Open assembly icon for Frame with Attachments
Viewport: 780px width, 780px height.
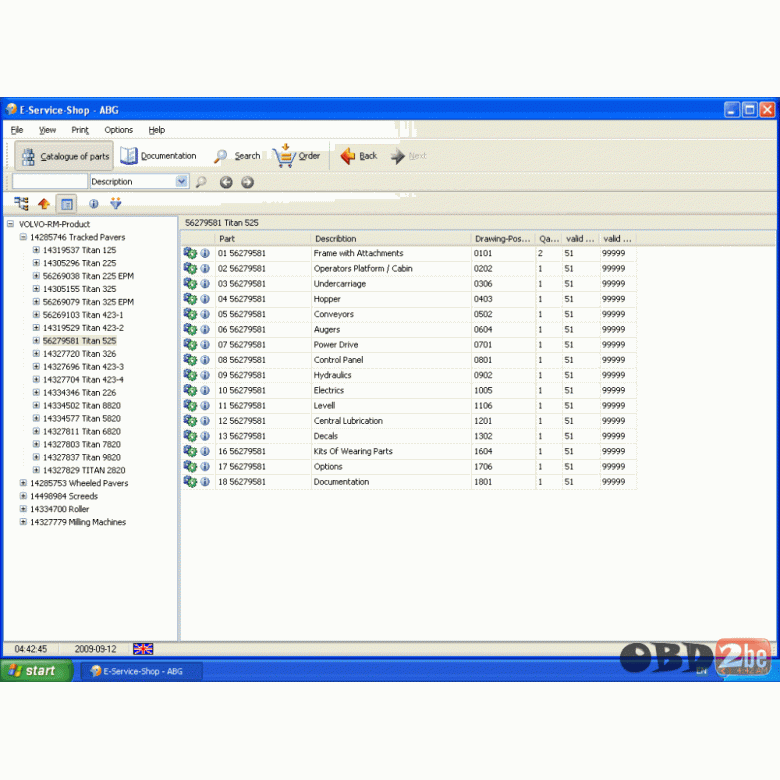coord(190,253)
